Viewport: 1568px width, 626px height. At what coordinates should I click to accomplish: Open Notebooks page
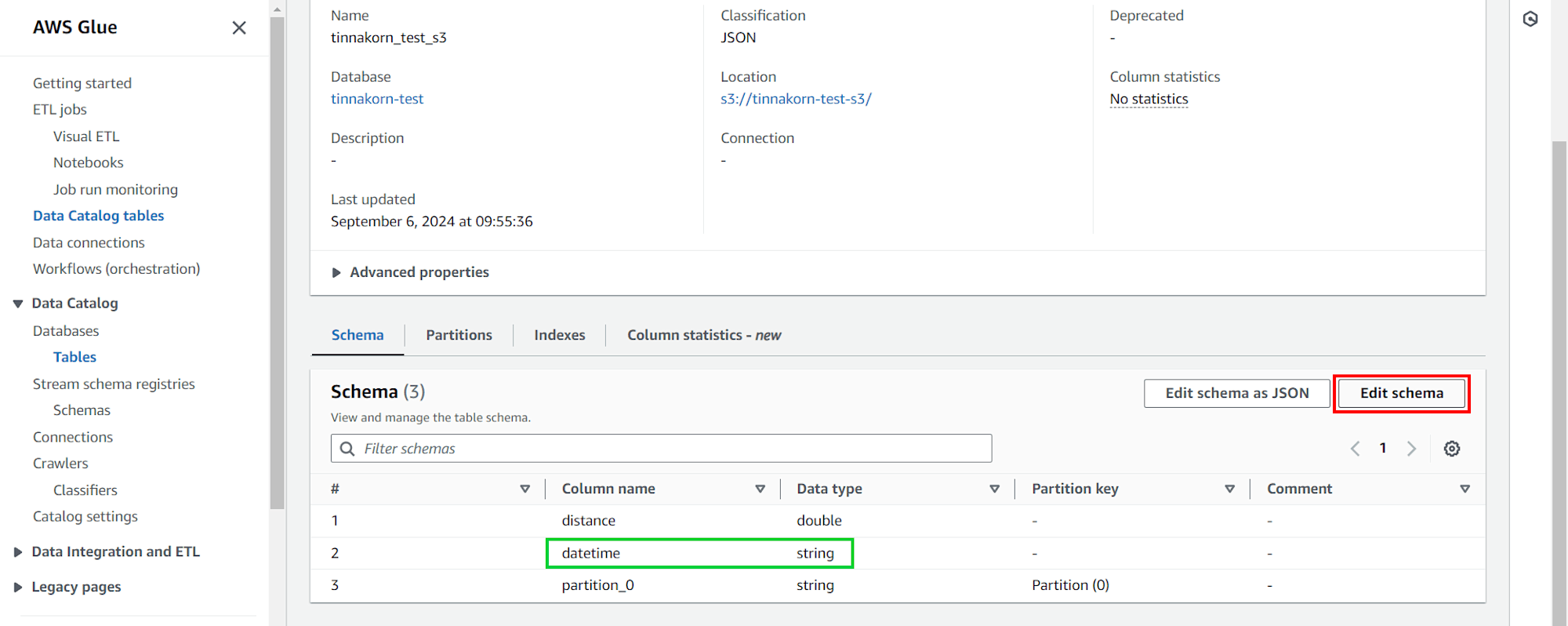click(89, 162)
